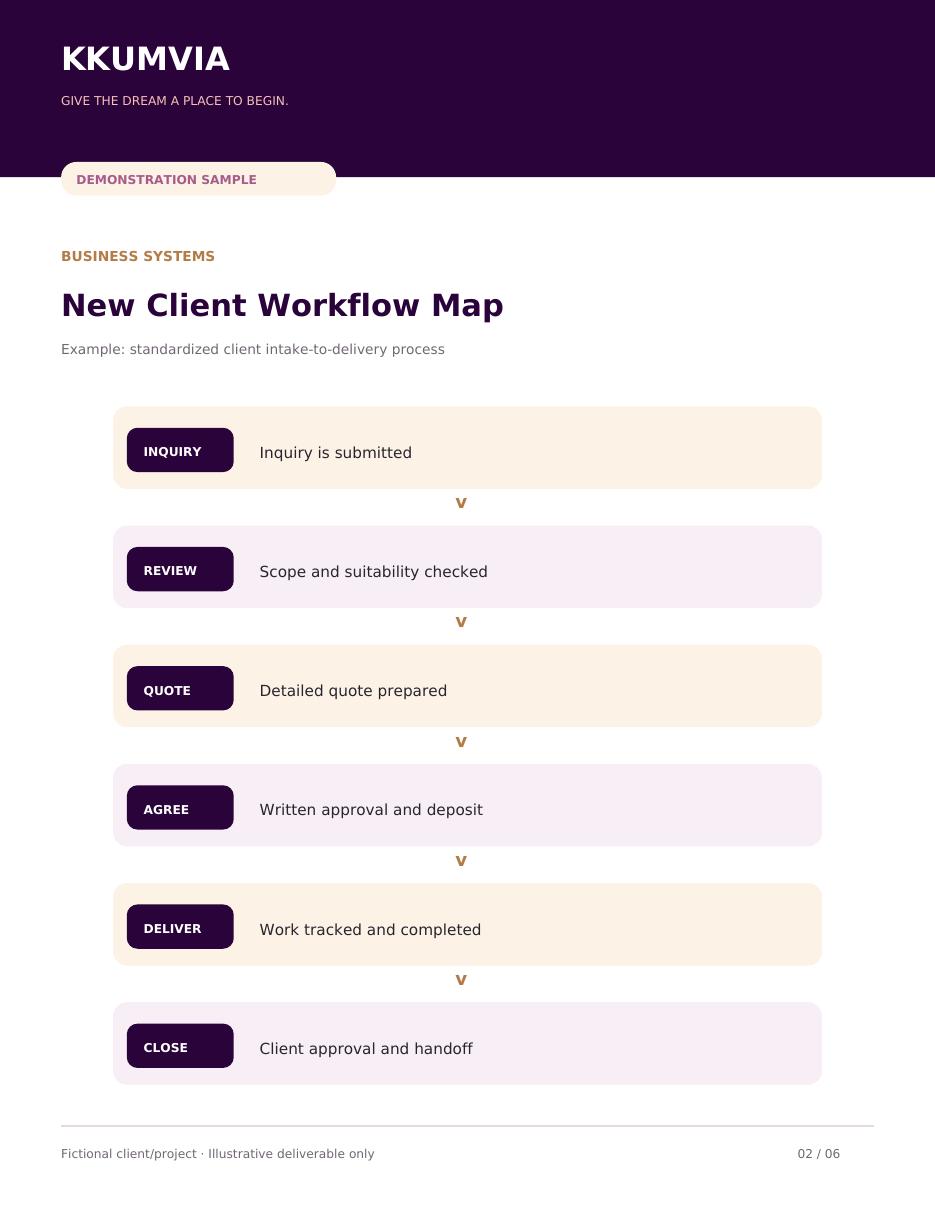Select the QUOTE step badge
This screenshot has height=1210, width=935.
[x=180, y=688]
